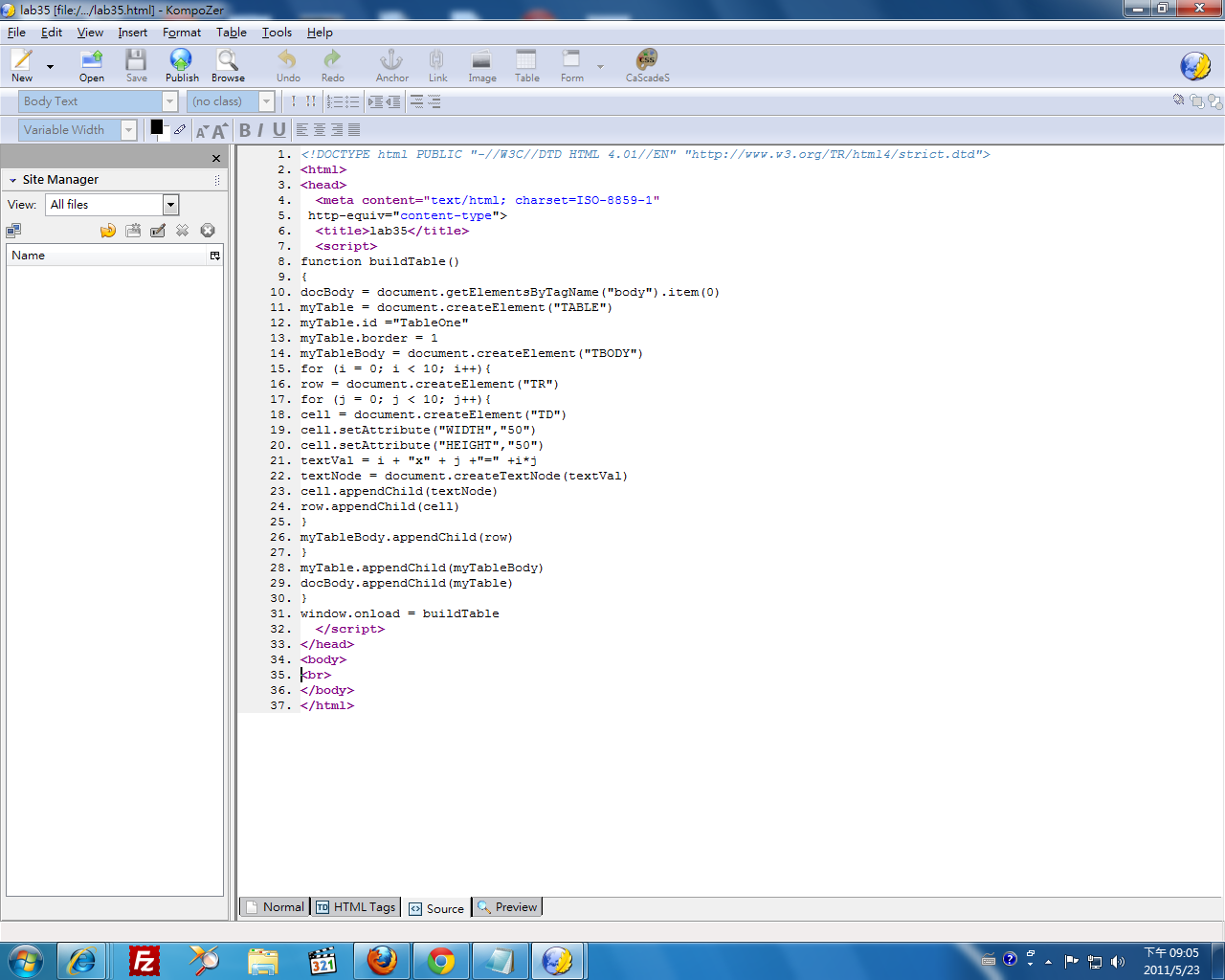Align text right
Screen dimensions: 1225x980
tap(337, 130)
